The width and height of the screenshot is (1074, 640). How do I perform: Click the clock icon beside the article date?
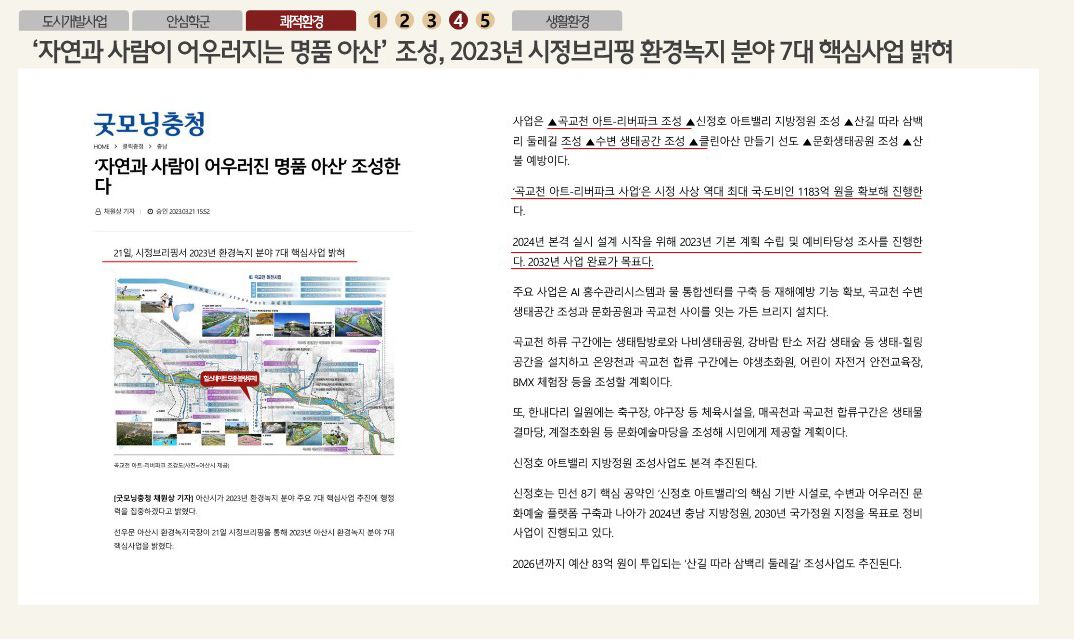[x=150, y=211]
